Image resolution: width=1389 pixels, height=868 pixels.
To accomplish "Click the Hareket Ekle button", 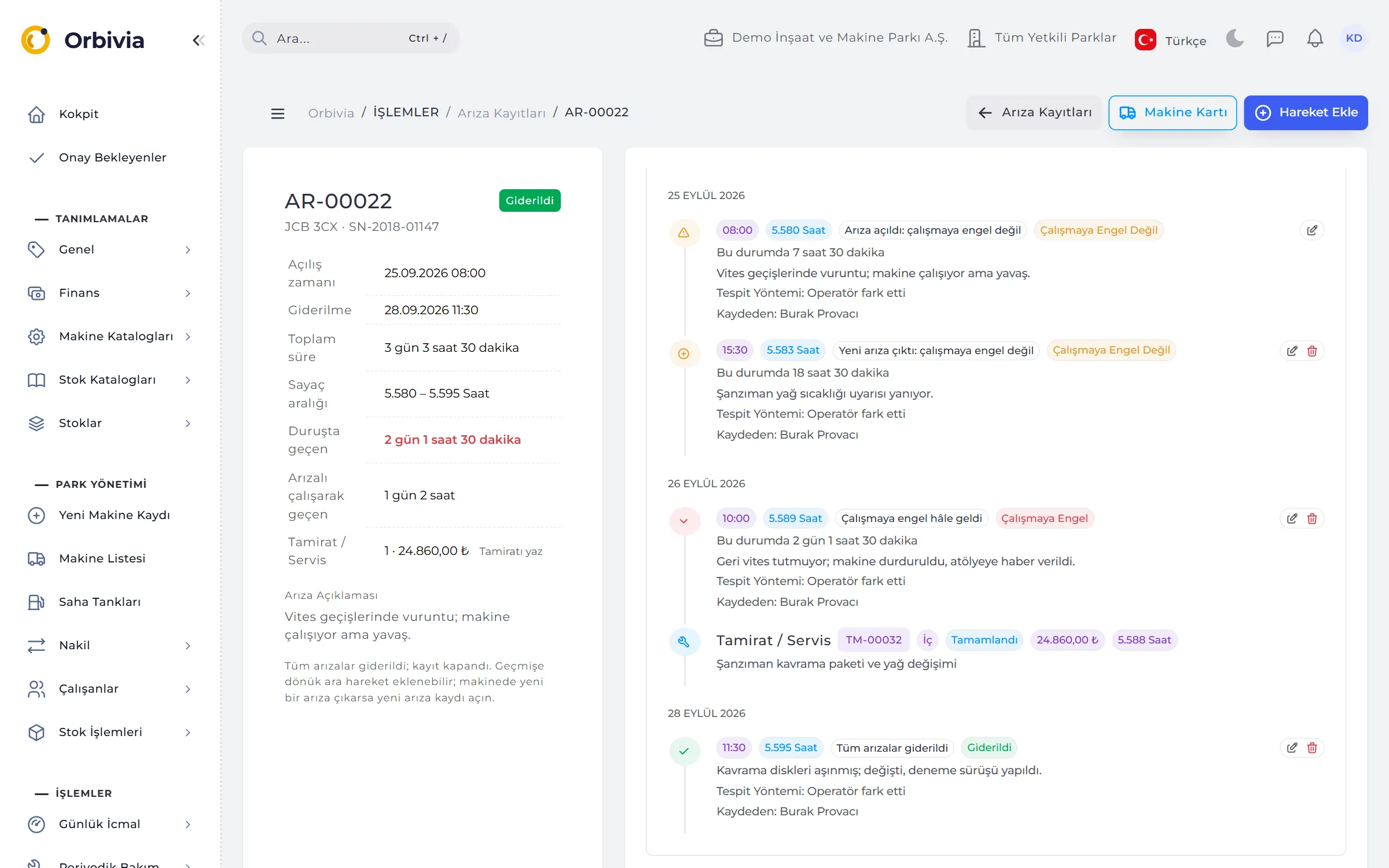I will [x=1306, y=112].
